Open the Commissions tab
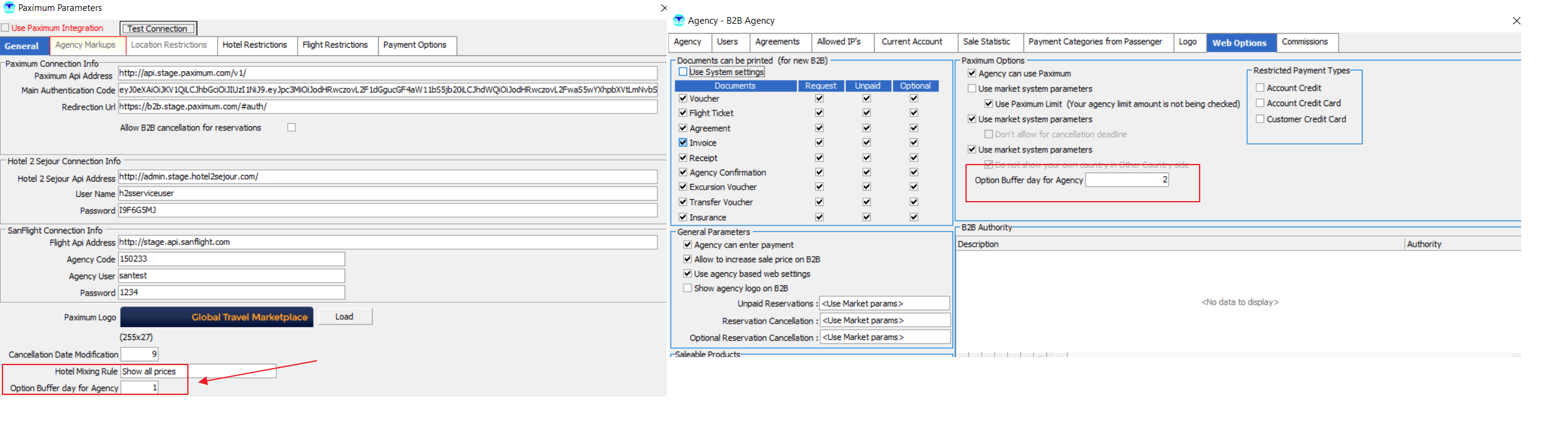The height and width of the screenshot is (440, 1568). click(x=1305, y=42)
